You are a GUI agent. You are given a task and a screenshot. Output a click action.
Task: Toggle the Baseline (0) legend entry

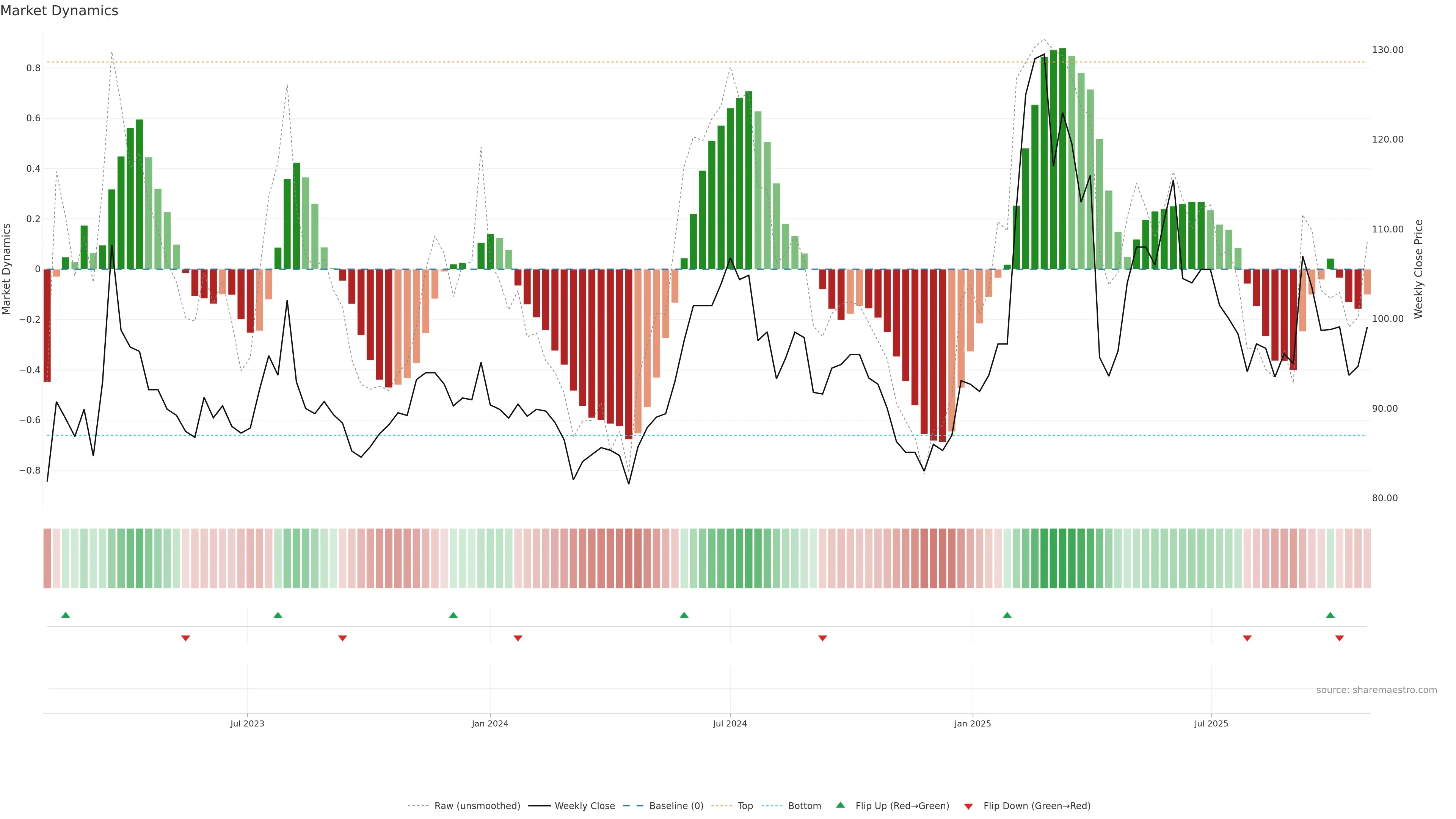(676, 806)
